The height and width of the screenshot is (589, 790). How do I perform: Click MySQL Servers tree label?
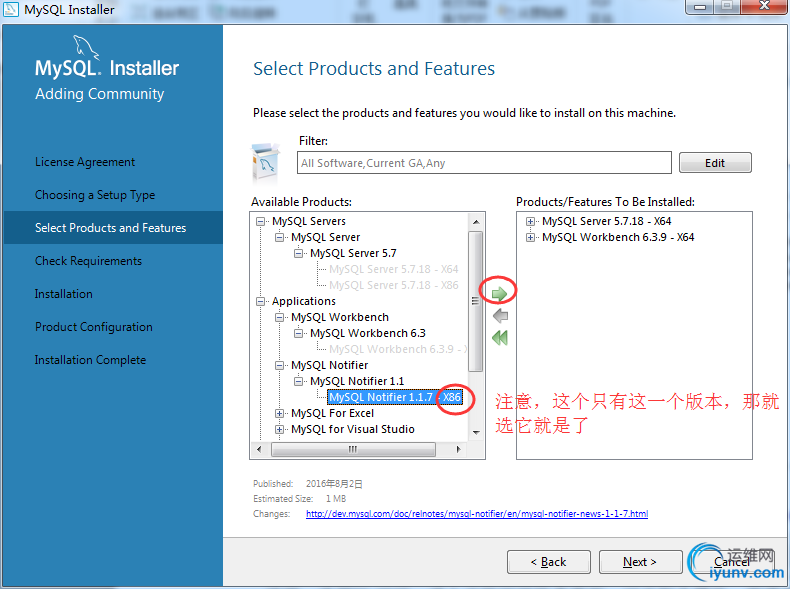[309, 221]
